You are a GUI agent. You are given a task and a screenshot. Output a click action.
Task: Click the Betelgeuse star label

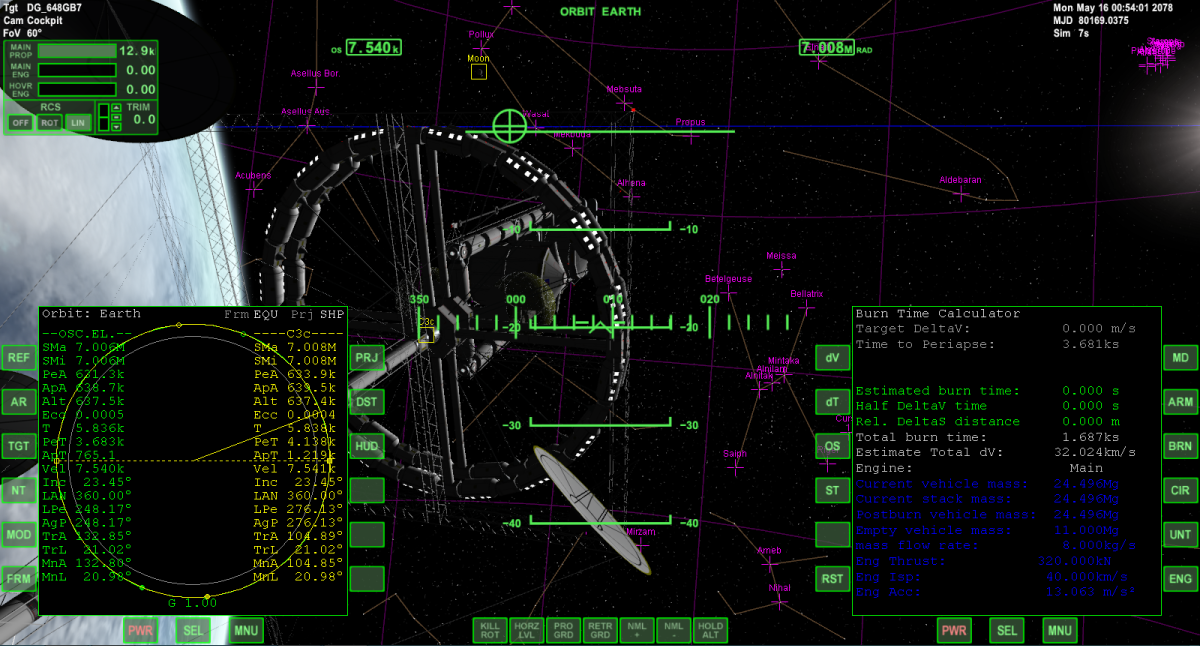pos(728,279)
